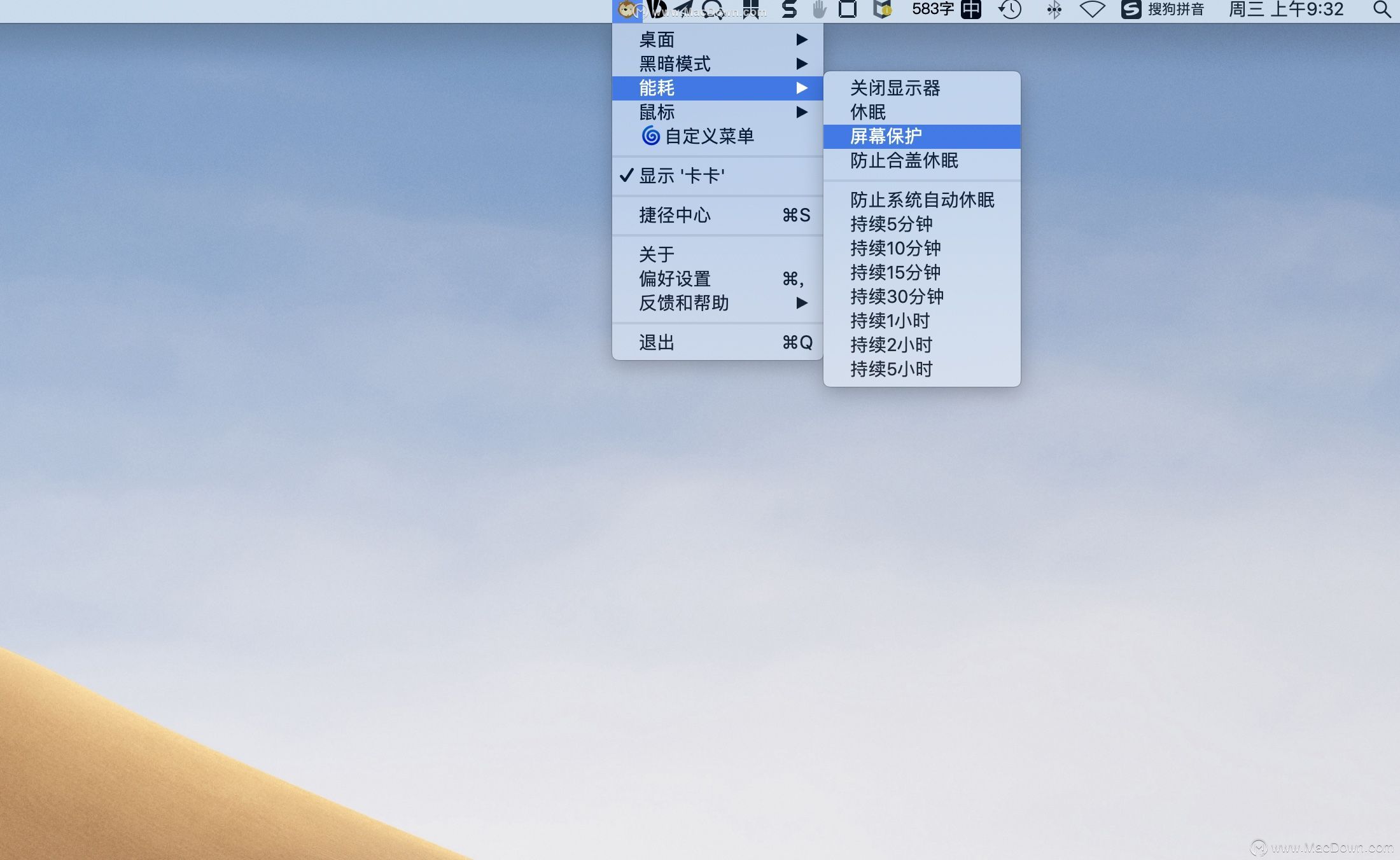The image size is (1400, 860).
Task: Open 偏好设置 from the menu
Action: click(x=675, y=279)
